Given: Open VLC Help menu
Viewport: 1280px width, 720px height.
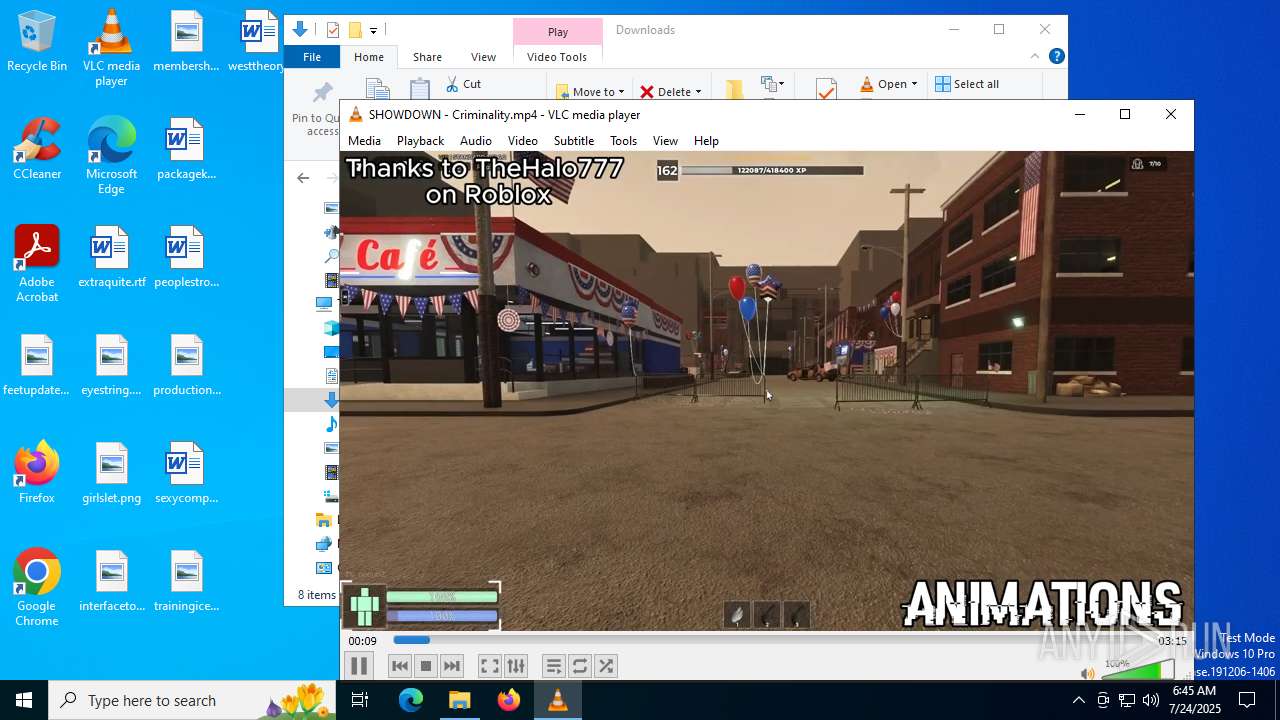Looking at the screenshot, I should [706, 141].
